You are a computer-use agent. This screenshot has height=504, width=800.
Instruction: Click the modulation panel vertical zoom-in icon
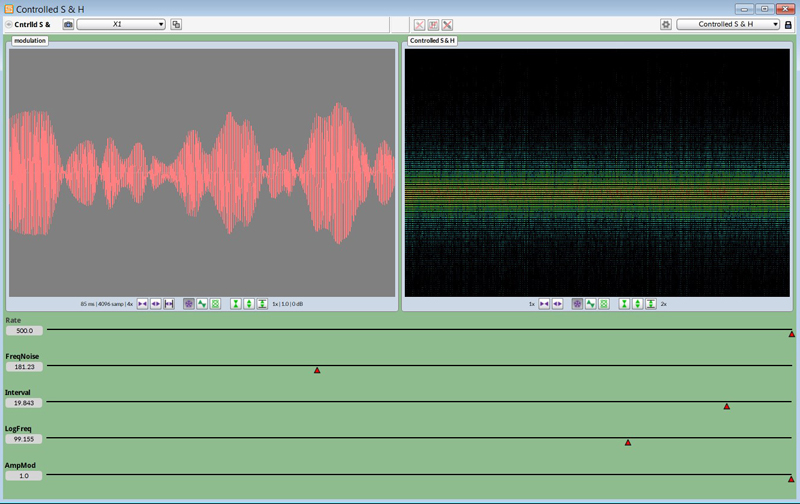pos(236,304)
